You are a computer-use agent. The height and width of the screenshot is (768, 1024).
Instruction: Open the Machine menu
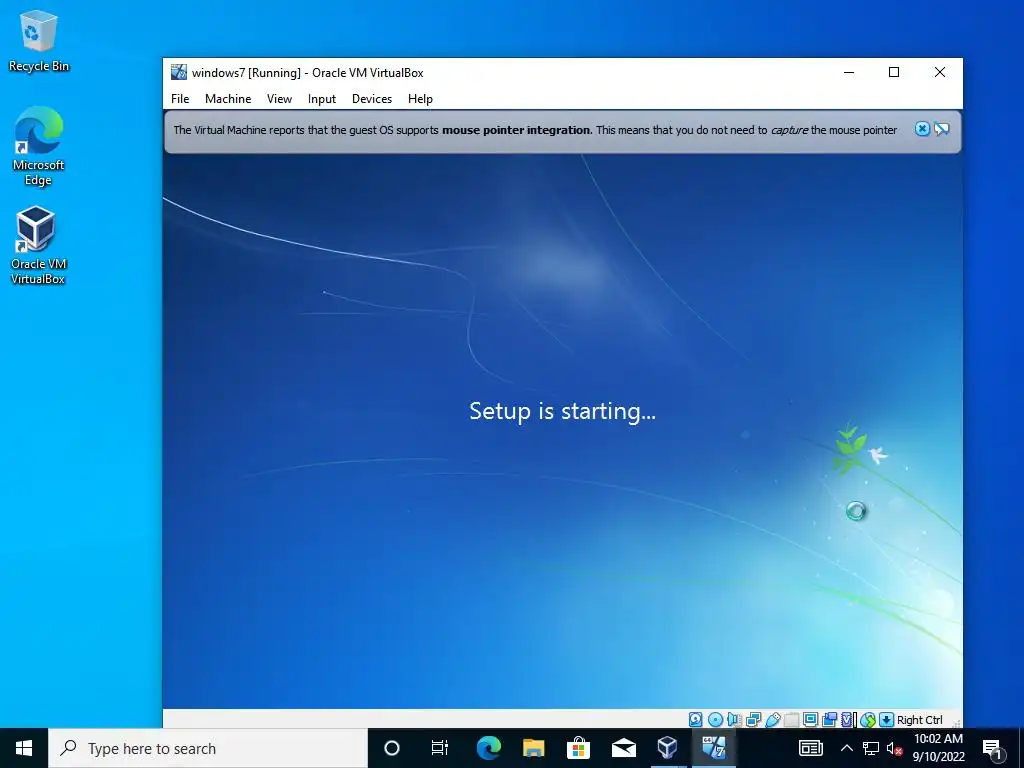[x=228, y=99]
